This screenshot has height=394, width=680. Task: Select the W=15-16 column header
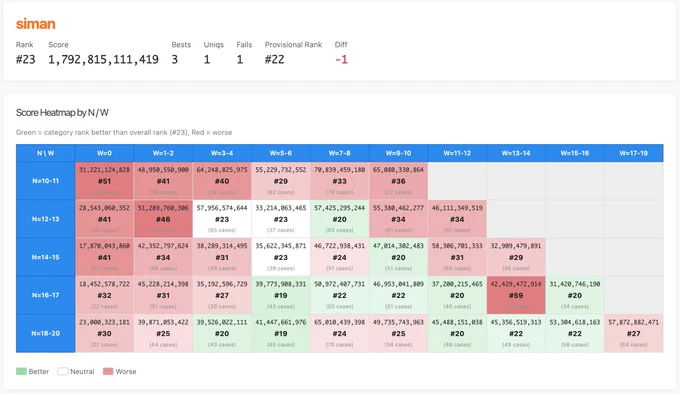pos(575,153)
